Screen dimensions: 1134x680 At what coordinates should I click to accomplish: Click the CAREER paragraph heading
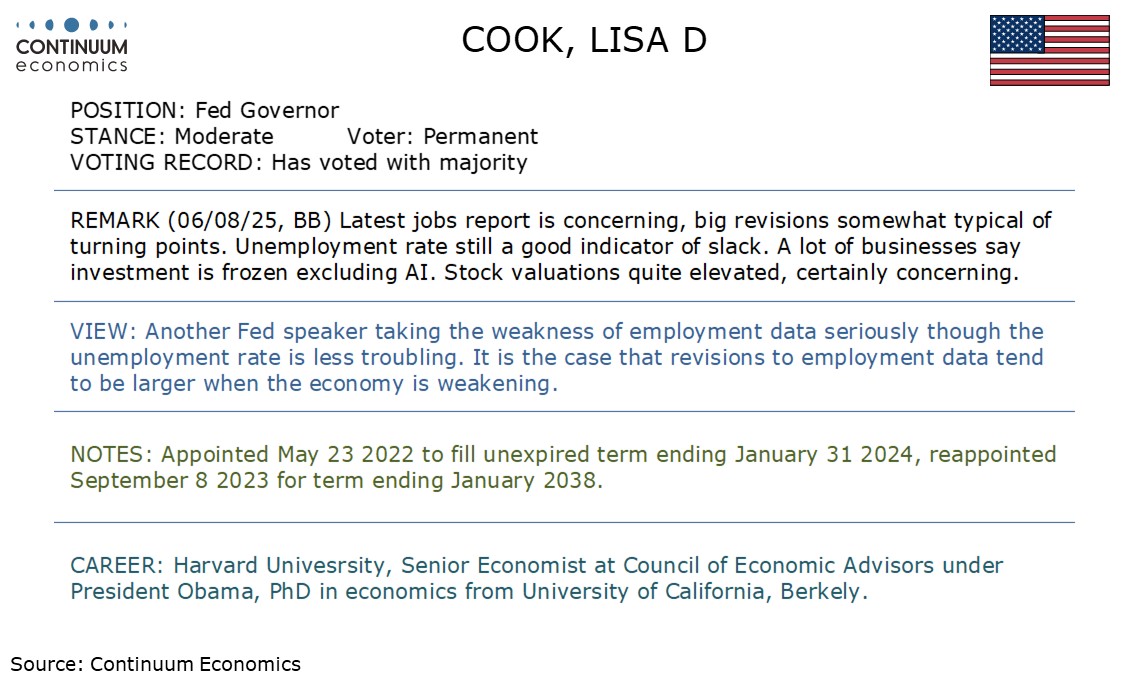pyautogui.click(x=117, y=565)
